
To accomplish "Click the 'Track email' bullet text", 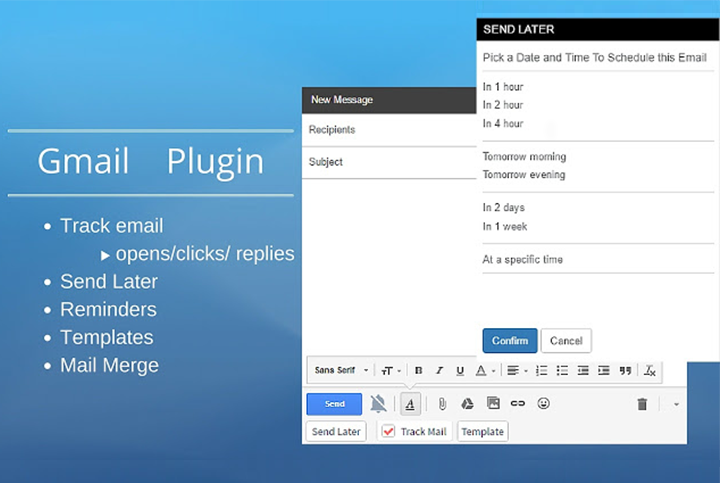I will coord(112,226).
